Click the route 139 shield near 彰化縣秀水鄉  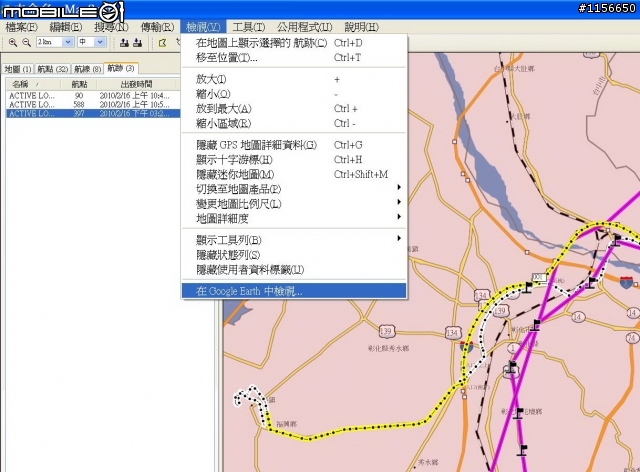click(x=386, y=331)
